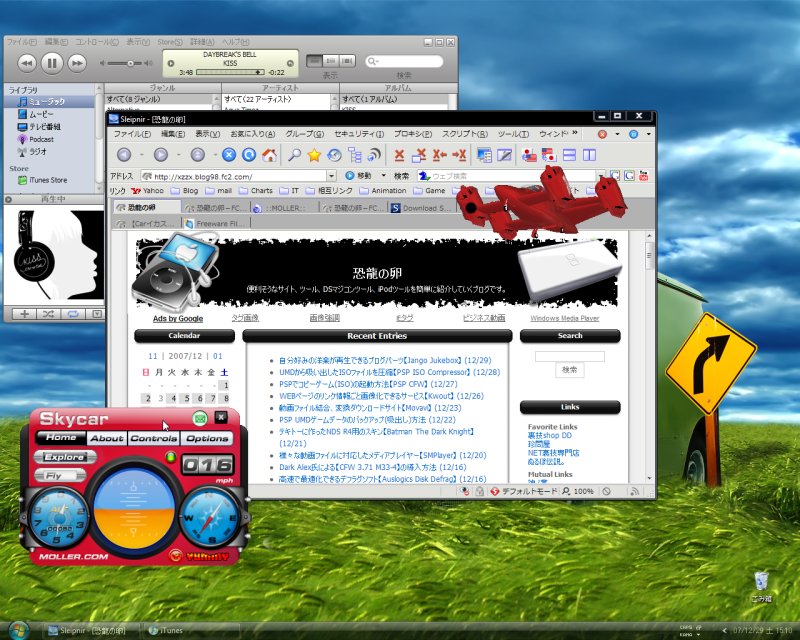Open history icon in Sleipnir toolbar
The width and height of the screenshot is (800, 640).
tap(334, 155)
